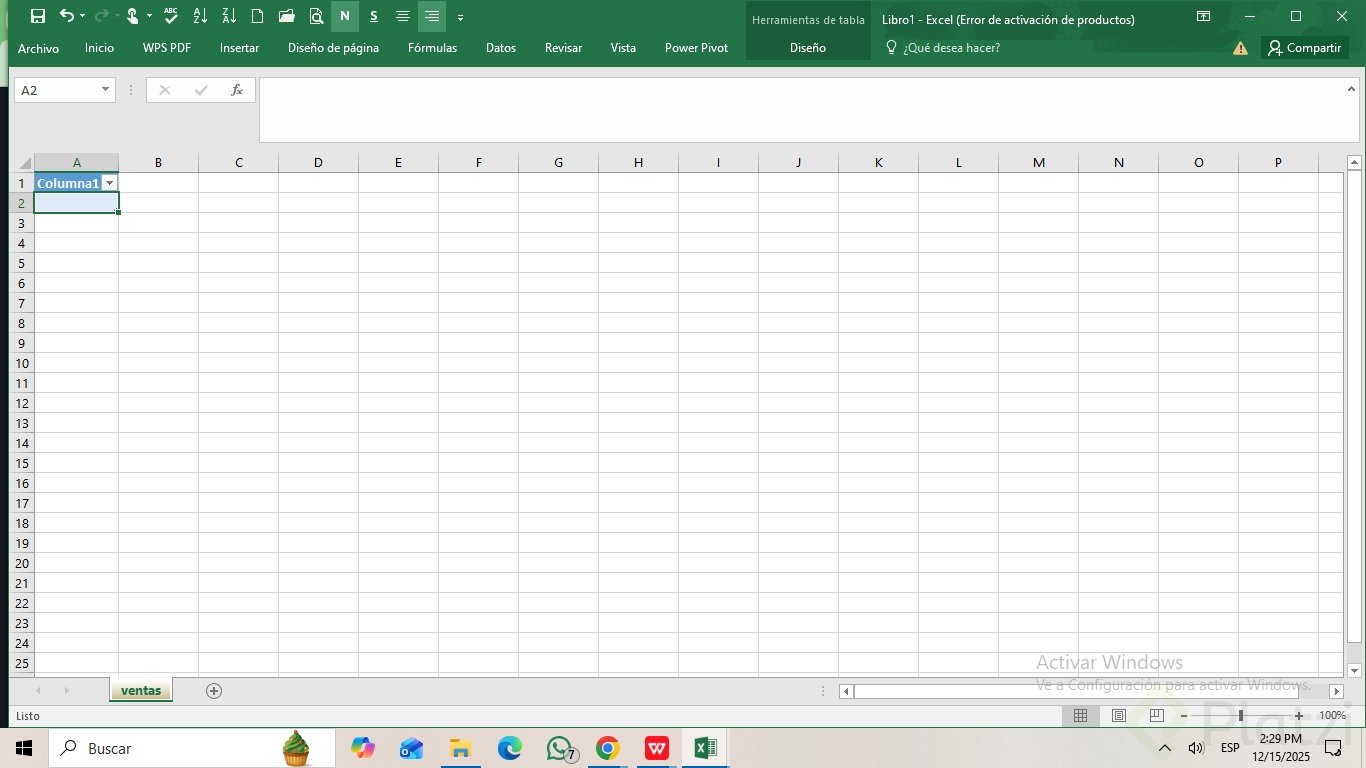Undo the last action

66,16
